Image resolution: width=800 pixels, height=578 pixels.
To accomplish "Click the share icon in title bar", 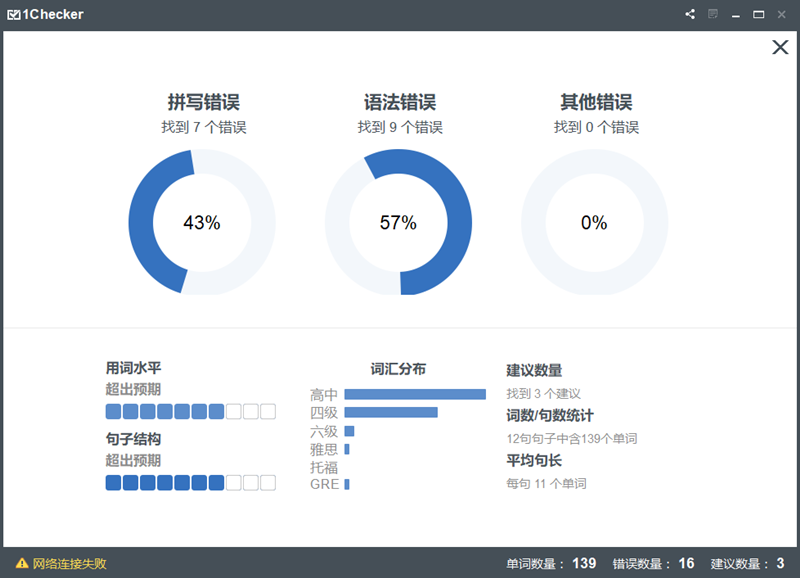I will (x=690, y=14).
